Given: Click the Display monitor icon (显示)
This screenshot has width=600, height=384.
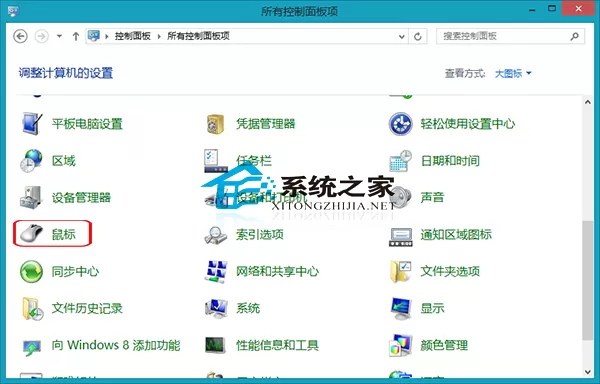Looking at the screenshot, I should (401, 308).
